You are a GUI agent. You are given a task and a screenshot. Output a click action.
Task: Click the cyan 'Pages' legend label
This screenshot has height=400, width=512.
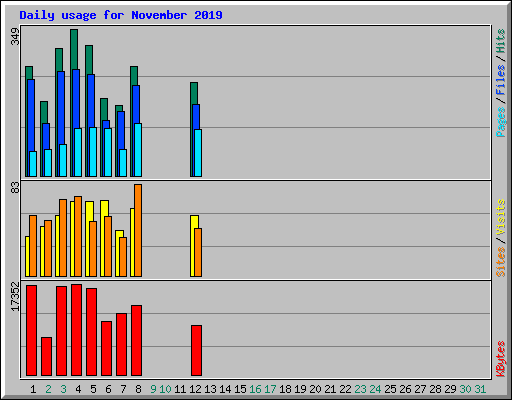(501, 122)
